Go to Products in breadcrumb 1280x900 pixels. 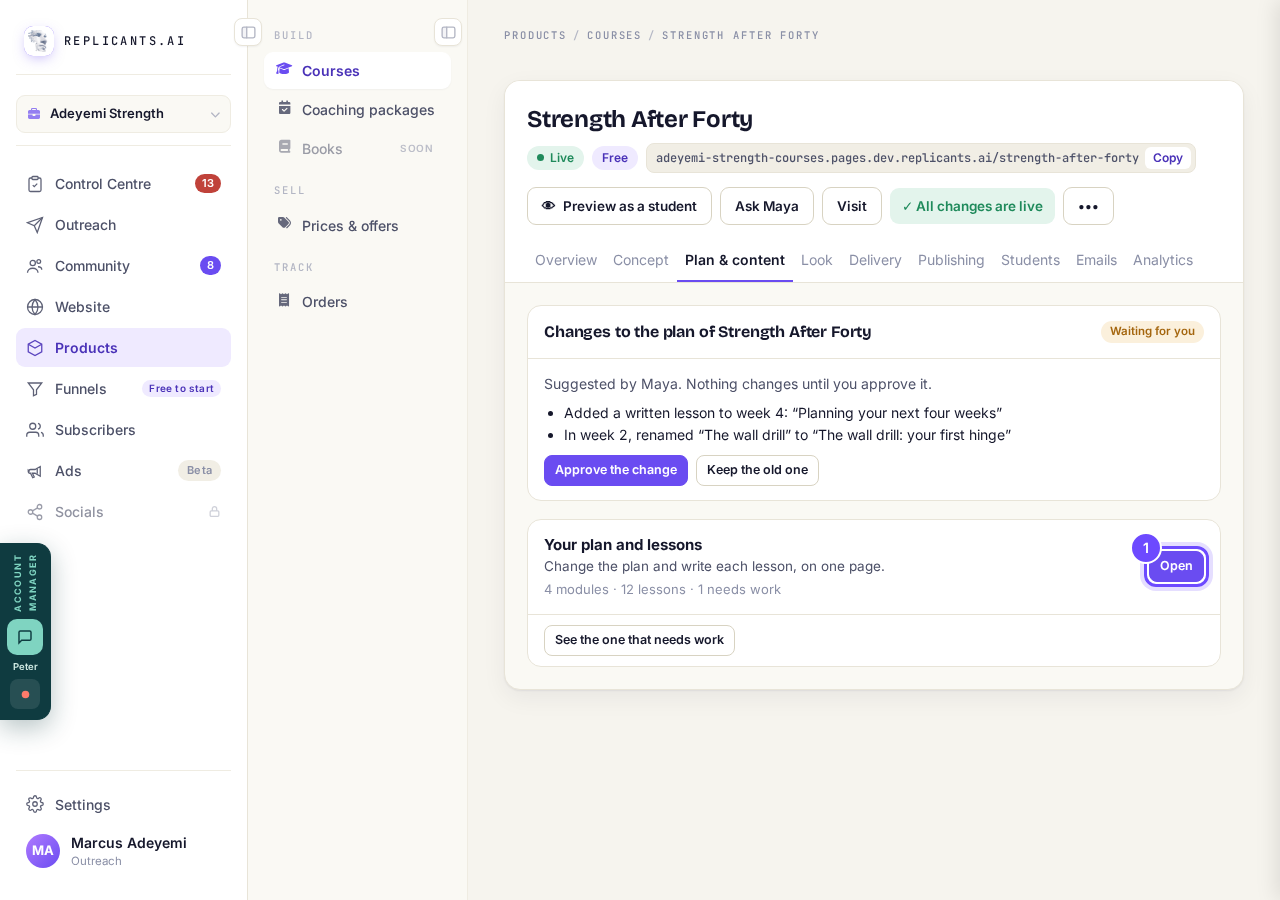tap(535, 35)
